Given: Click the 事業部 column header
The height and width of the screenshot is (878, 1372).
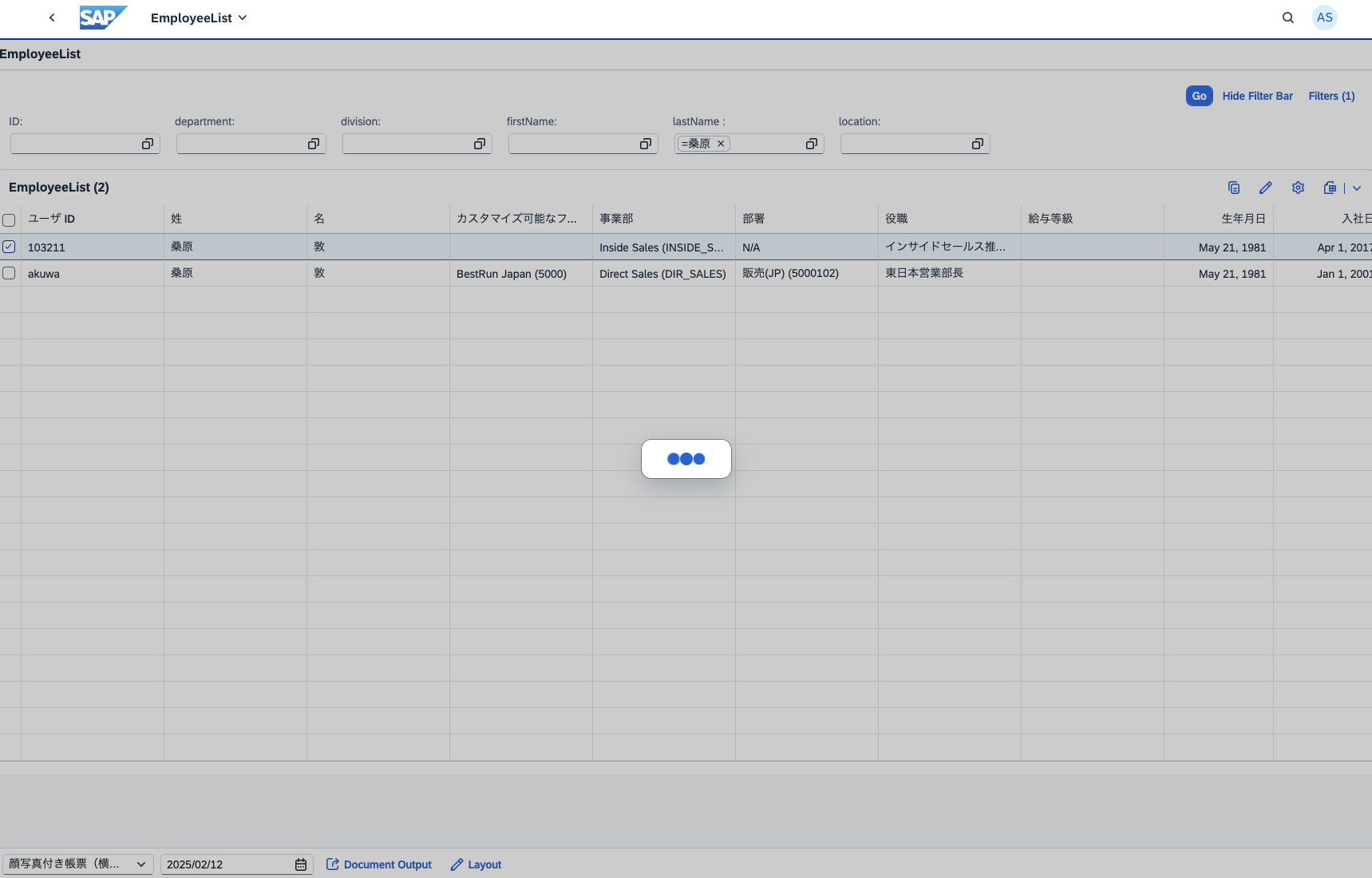Looking at the screenshot, I should [x=664, y=219].
